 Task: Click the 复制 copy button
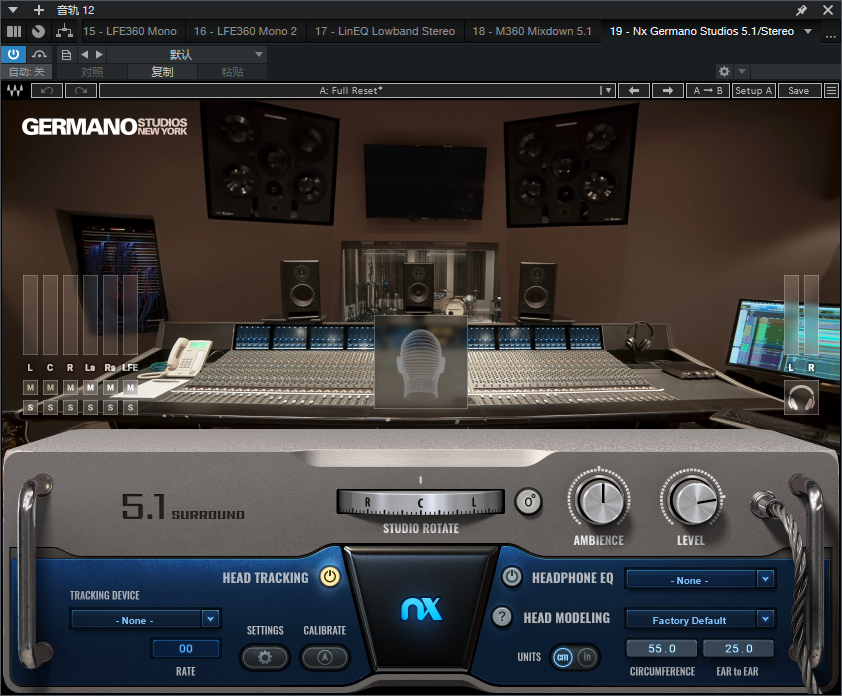[x=162, y=71]
